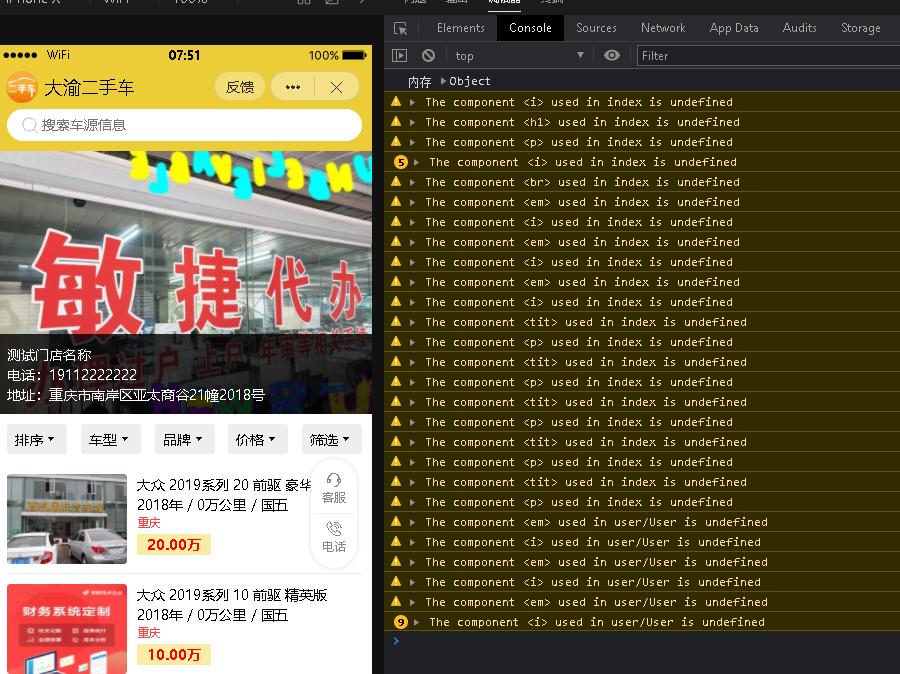Close the mini program with X icon
Viewport: 900px width, 674px height.
coord(337,87)
